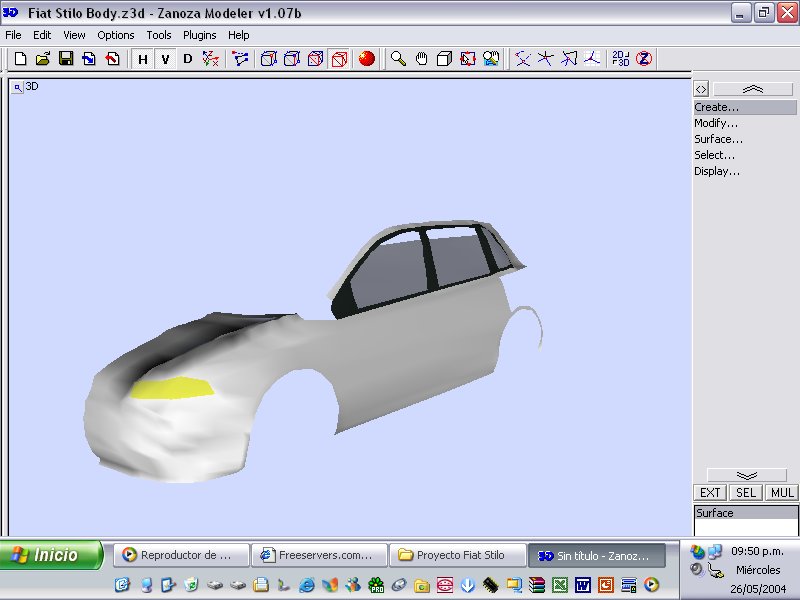
Task: Open the material editor red sphere
Action: pyautogui.click(x=366, y=59)
